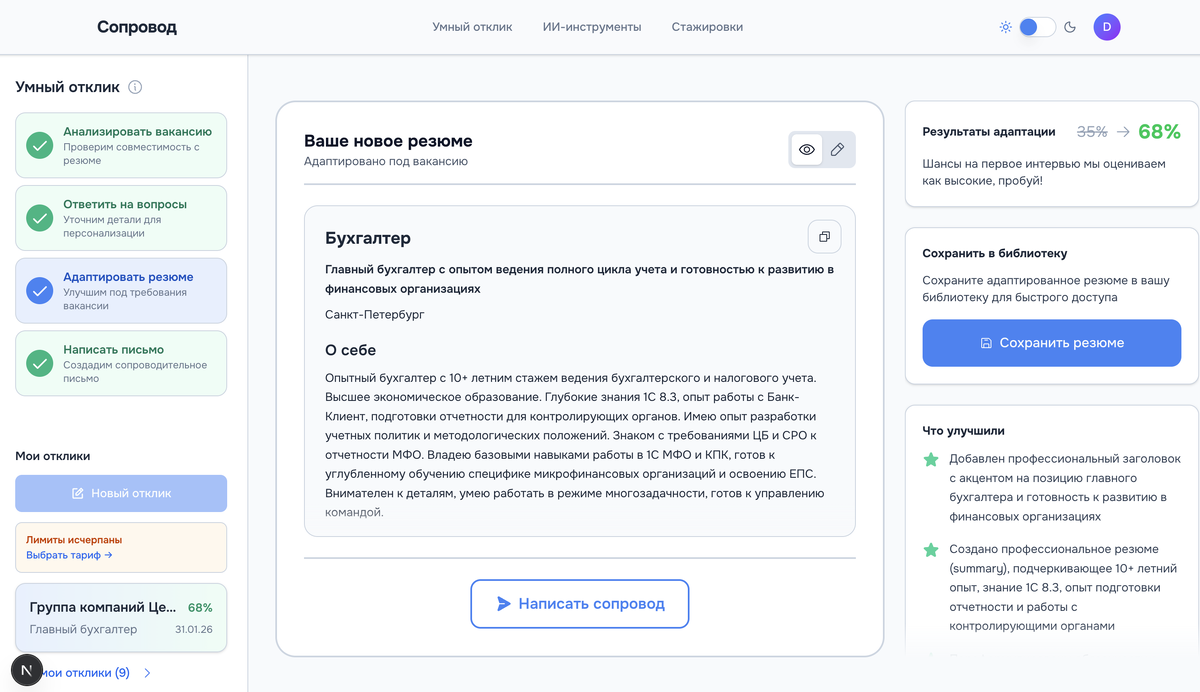Open the Группа компаний Це... application card
Image resolution: width=1200 pixels, height=692 pixels.
tap(121, 618)
